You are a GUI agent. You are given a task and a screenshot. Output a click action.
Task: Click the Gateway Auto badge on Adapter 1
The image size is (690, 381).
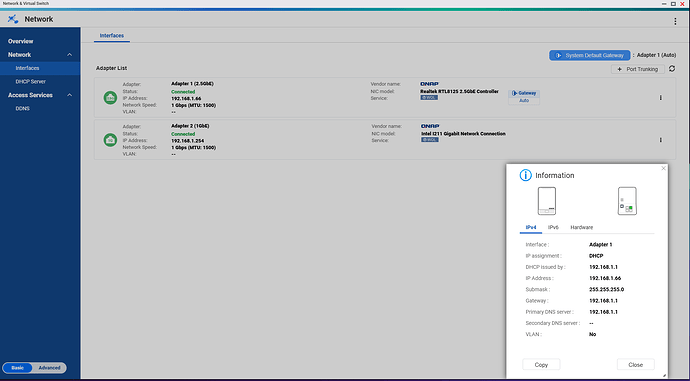coord(524,97)
